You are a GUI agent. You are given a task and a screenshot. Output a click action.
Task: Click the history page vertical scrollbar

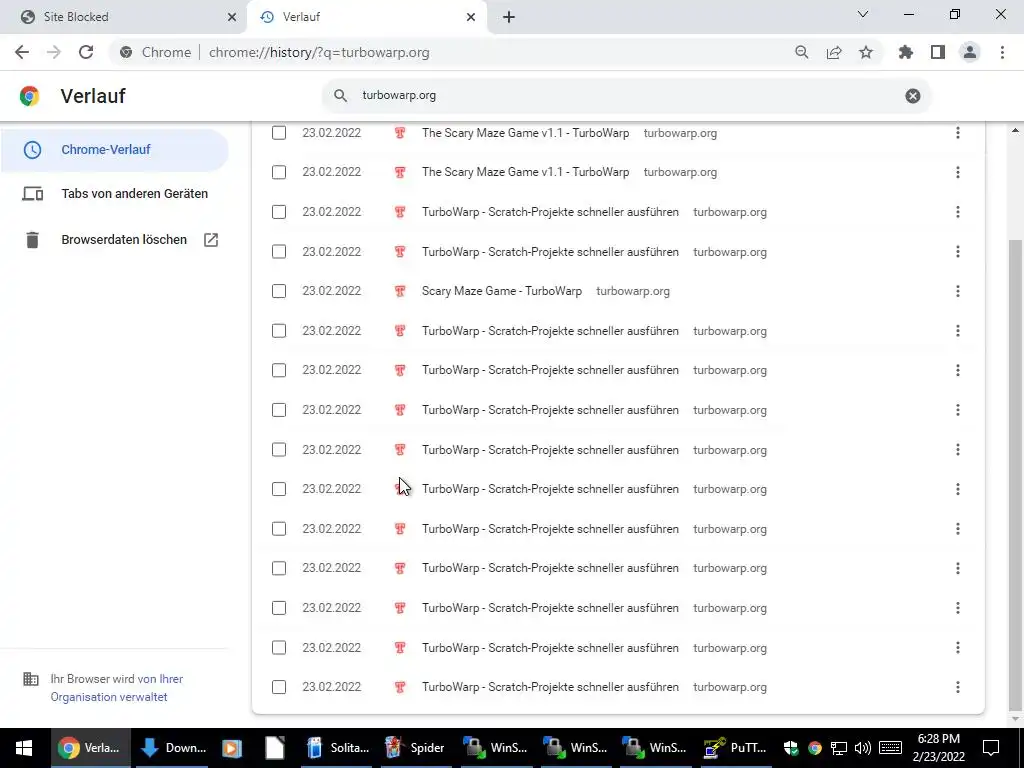point(1016,473)
